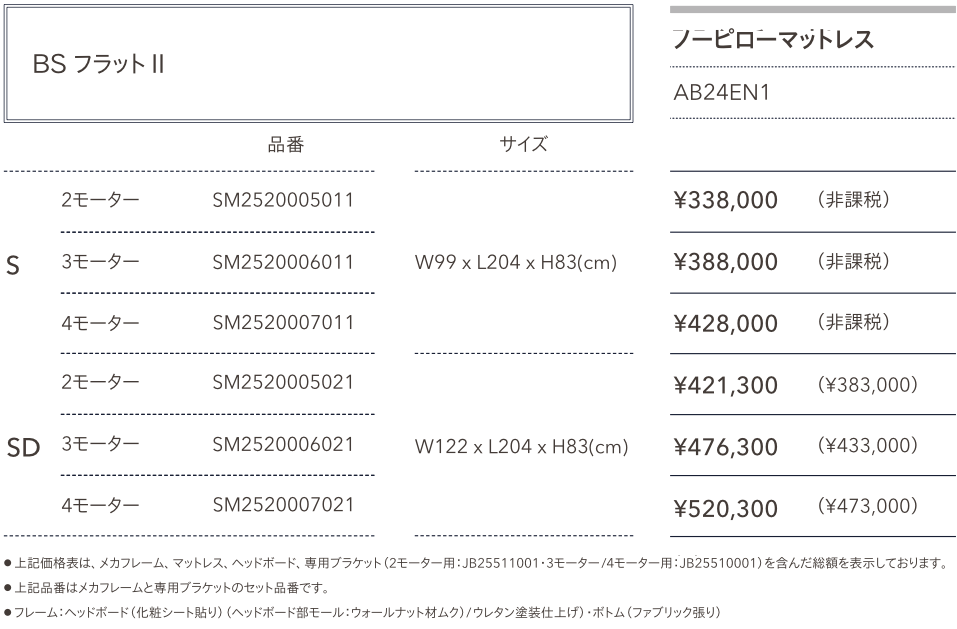
Task: Select the ノーピローマットレス heading
Action: 773,40
